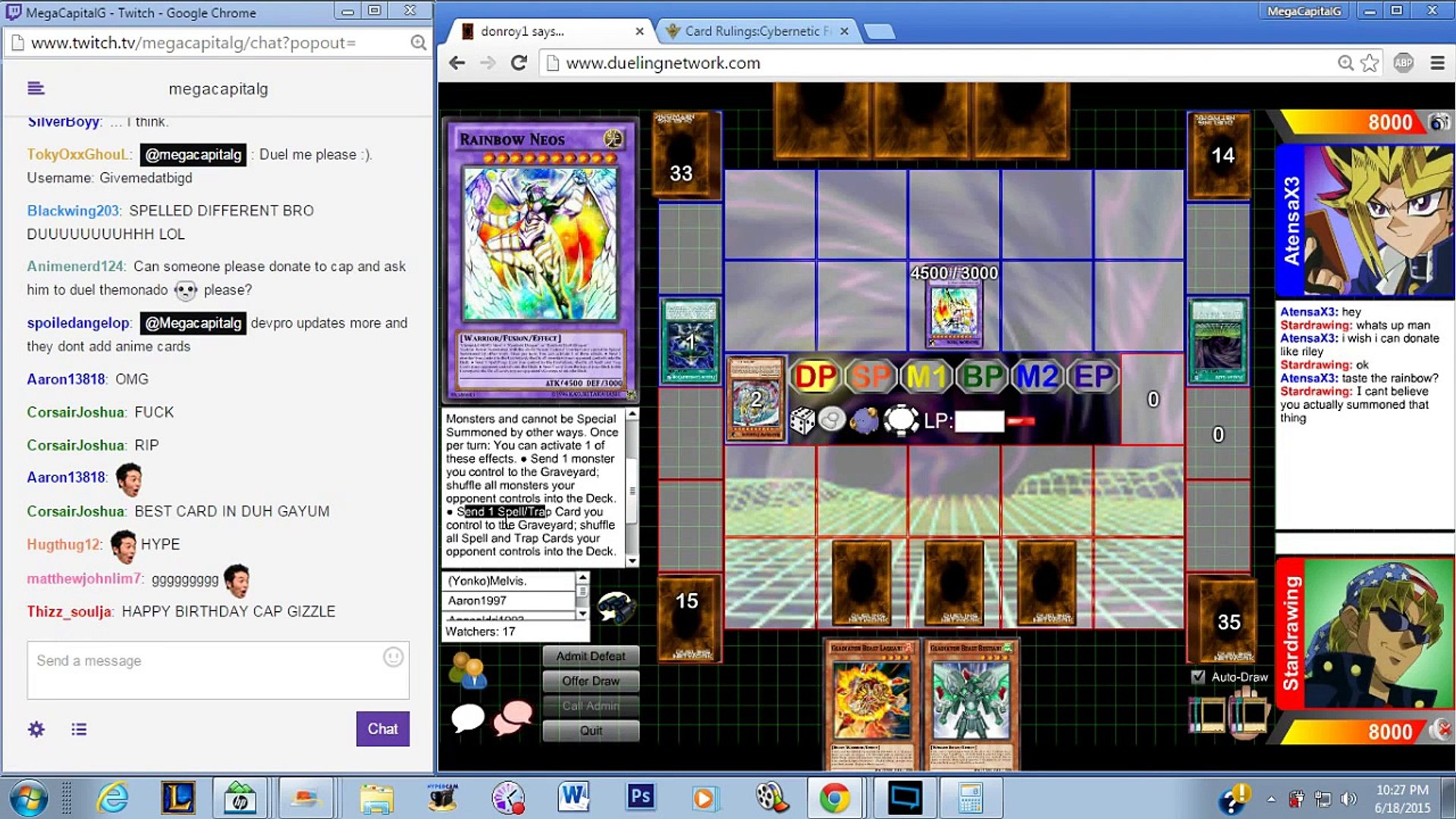Image resolution: width=1456 pixels, height=819 pixels.
Task: Open the Chrome hamburger menu
Action: pos(1437,63)
